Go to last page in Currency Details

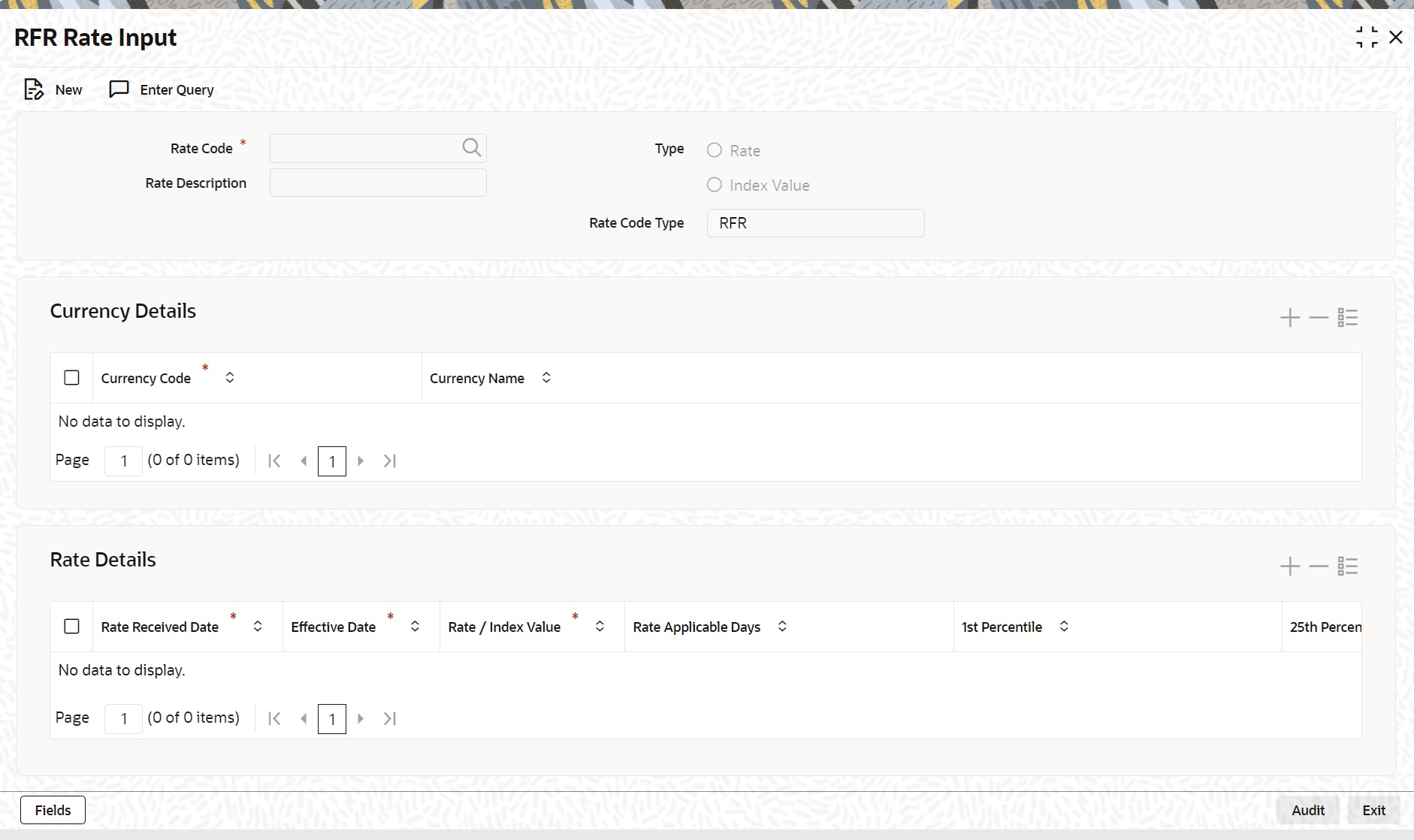click(x=389, y=461)
